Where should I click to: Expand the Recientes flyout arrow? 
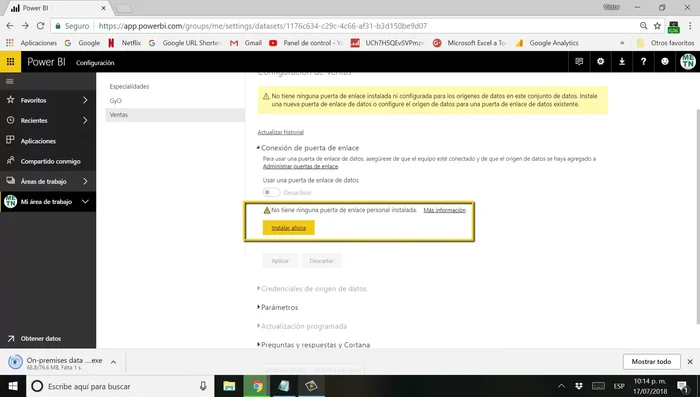point(85,120)
